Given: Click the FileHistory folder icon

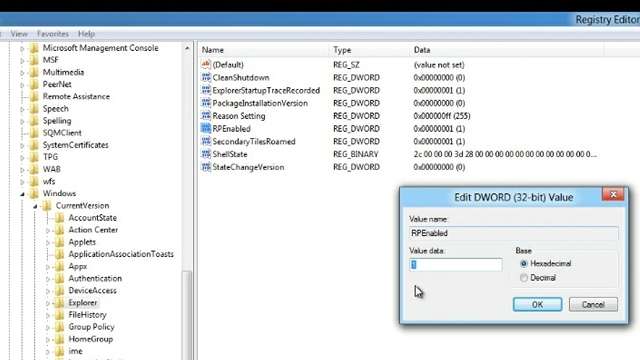Looking at the screenshot, I should 60,315.
